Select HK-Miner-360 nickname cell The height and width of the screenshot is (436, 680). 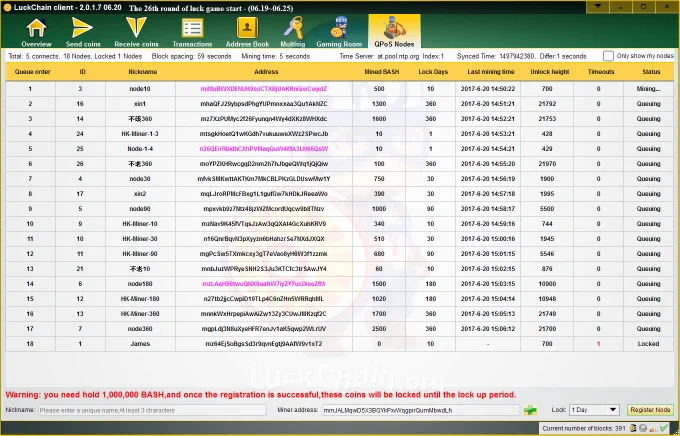[x=140, y=314]
